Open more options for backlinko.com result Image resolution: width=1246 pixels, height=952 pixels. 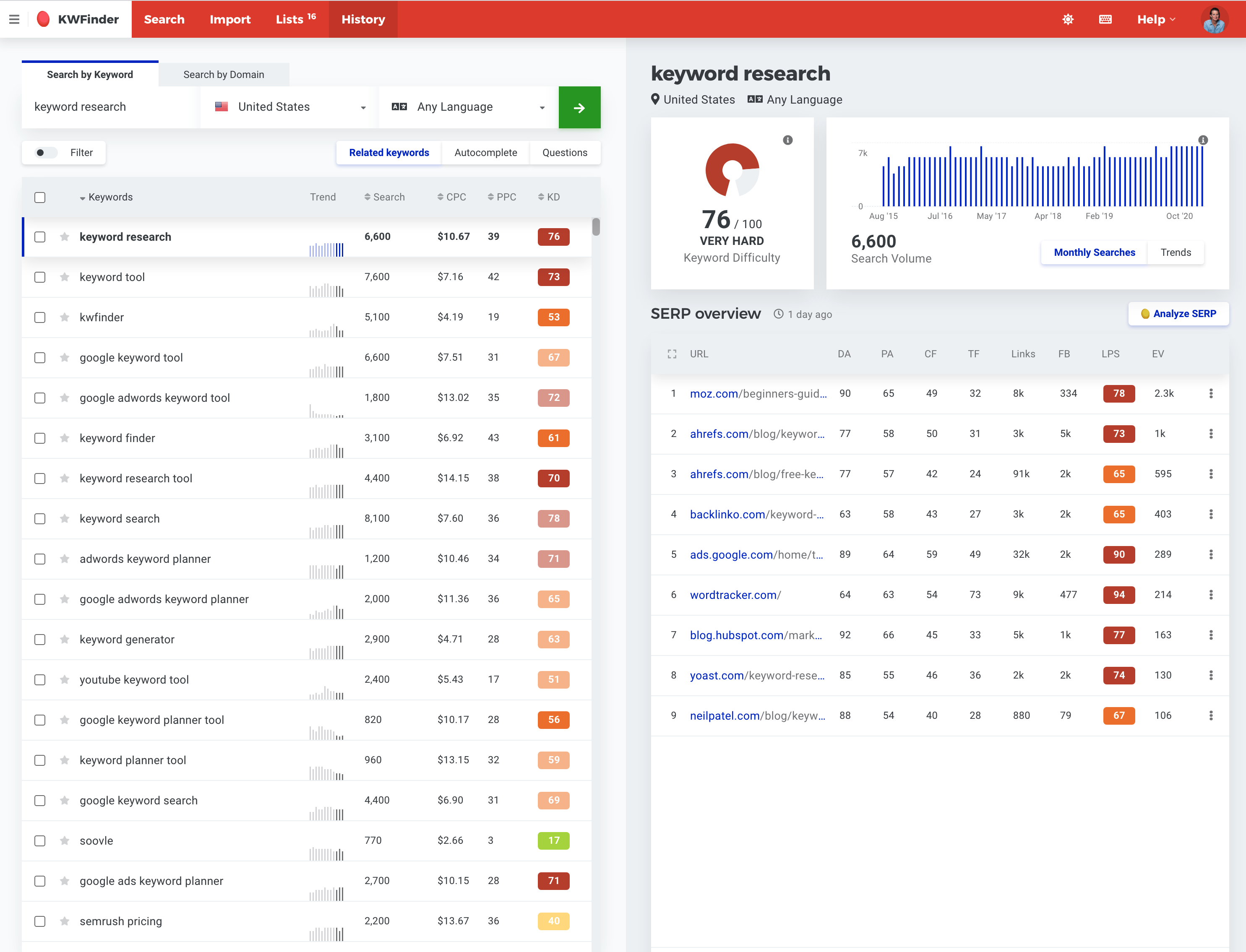point(1211,514)
